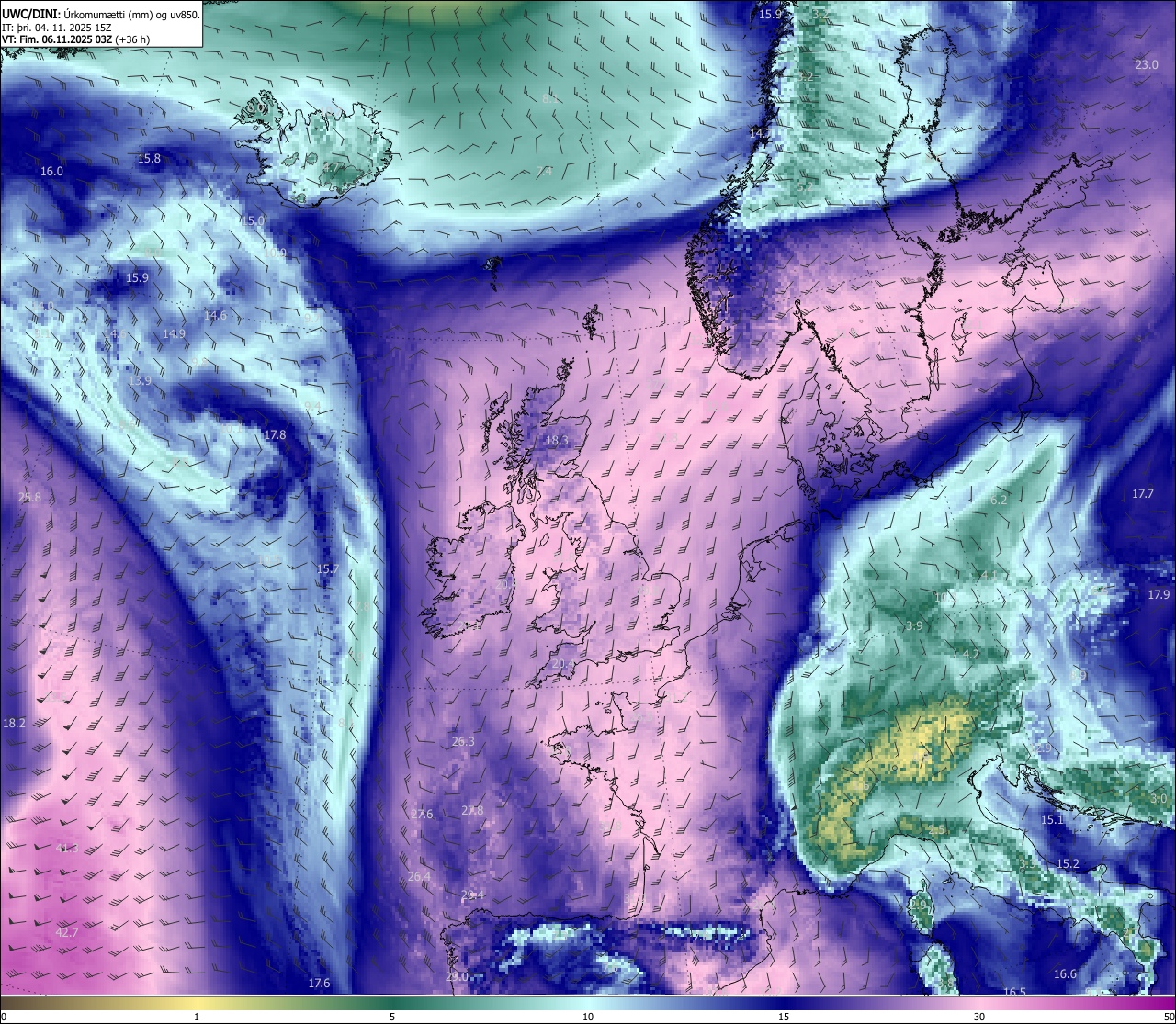Click the 41.3 value label

(67, 848)
